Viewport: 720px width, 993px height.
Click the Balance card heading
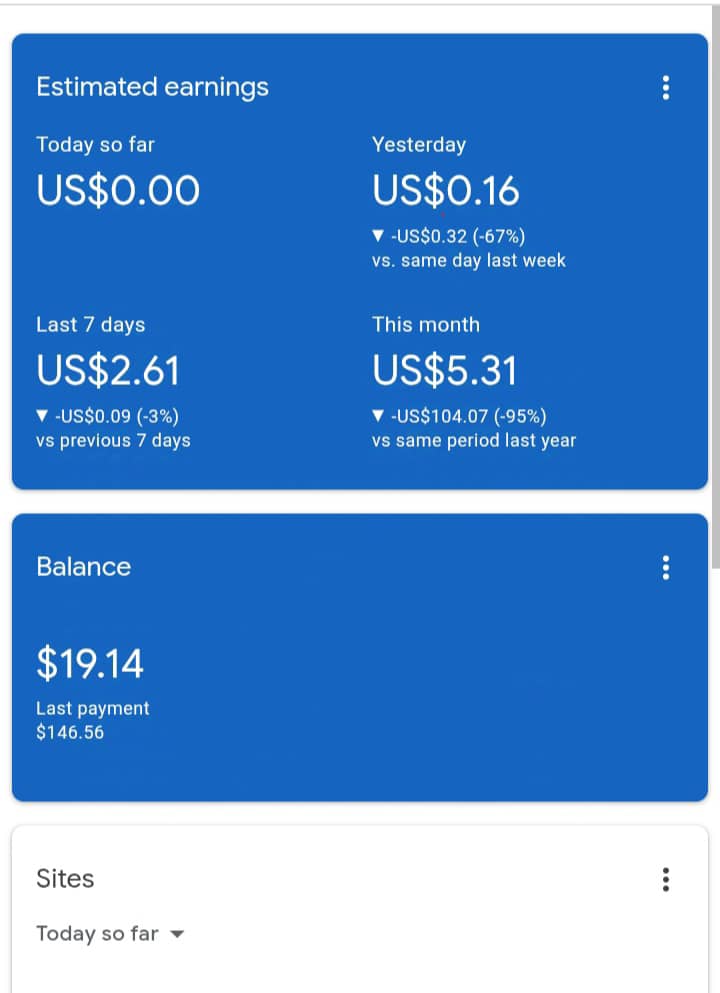83,567
